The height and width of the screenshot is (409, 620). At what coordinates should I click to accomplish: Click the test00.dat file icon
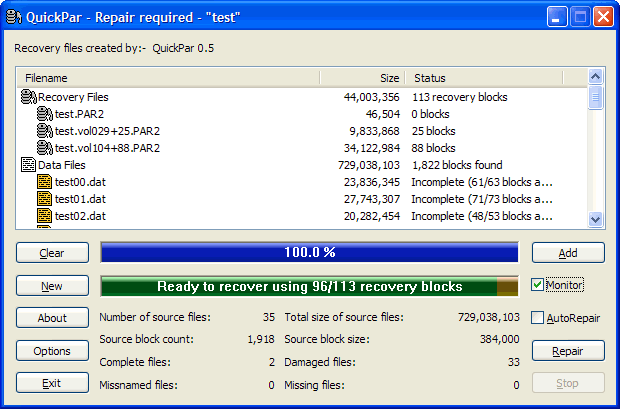[44, 182]
